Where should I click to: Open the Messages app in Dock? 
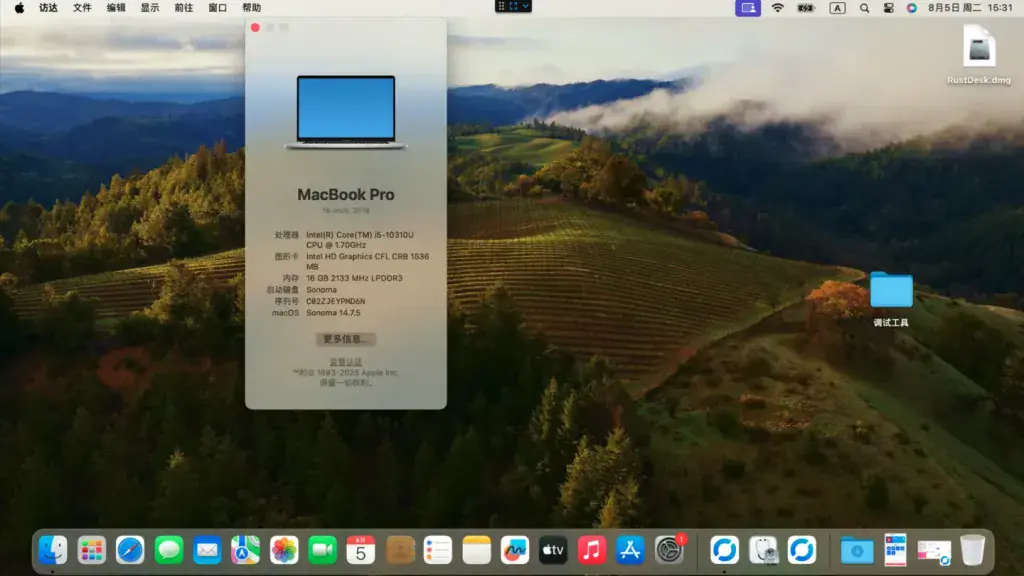coord(168,551)
